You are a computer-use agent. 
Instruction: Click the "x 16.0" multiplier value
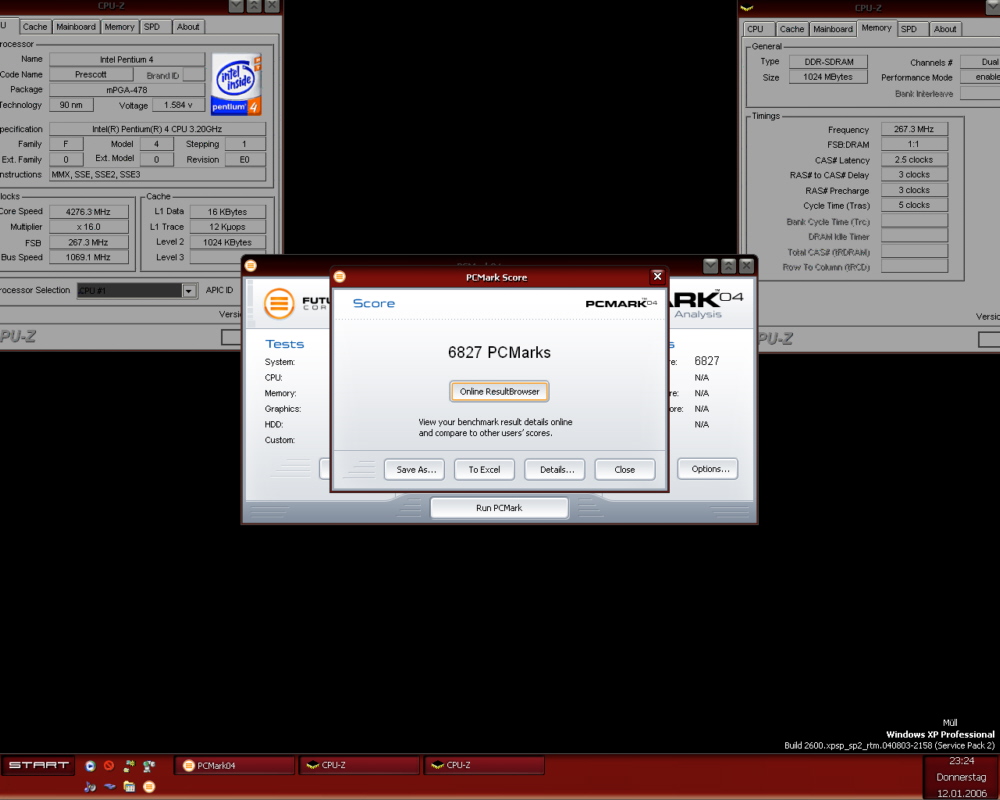pos(88,227)
